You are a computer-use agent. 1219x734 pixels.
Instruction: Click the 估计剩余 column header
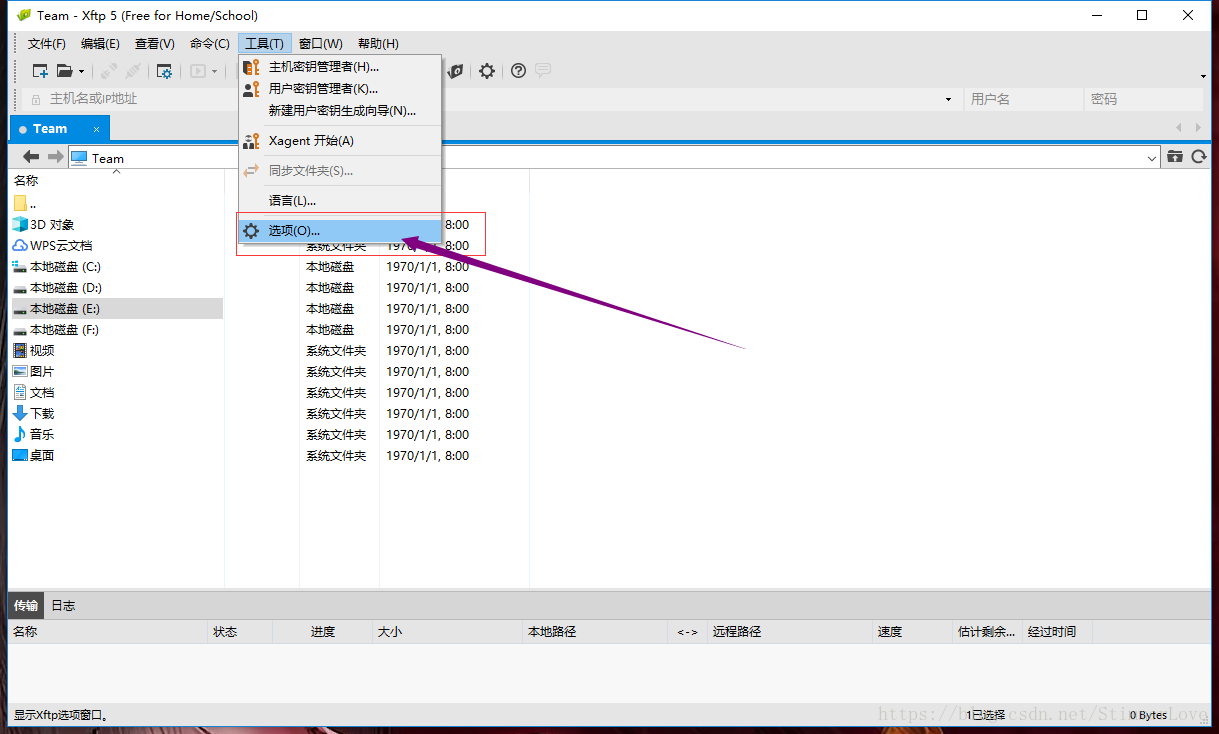click(988, 632)
